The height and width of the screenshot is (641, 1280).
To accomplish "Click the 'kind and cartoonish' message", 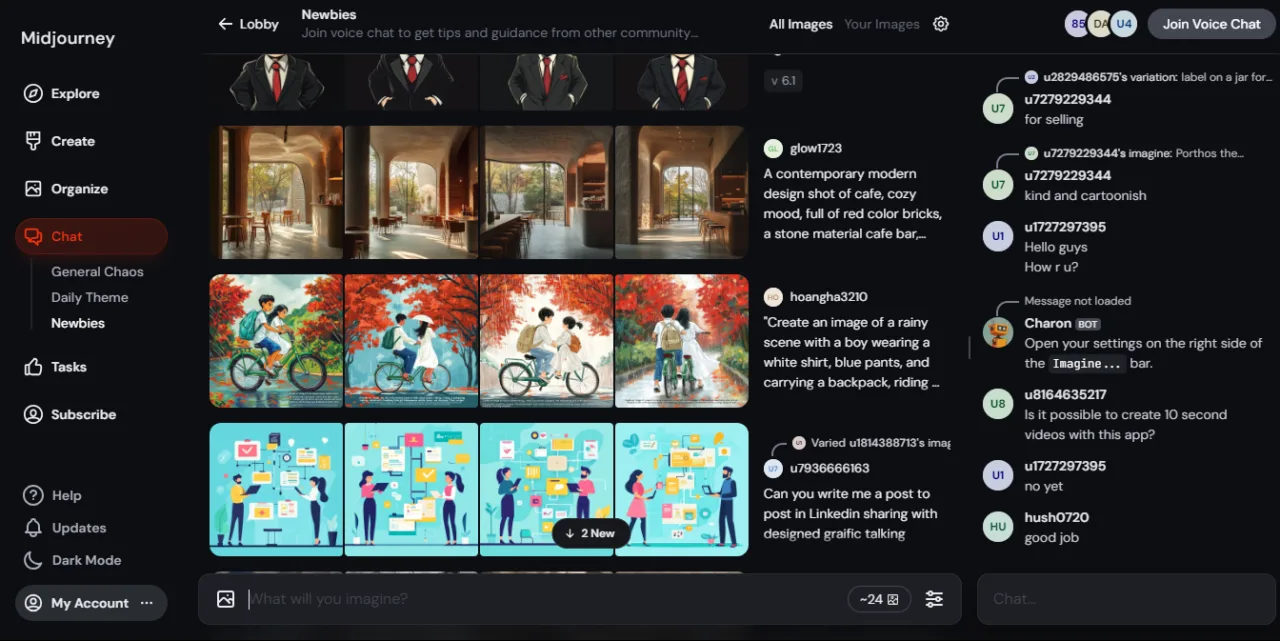I will [1085, 195].
